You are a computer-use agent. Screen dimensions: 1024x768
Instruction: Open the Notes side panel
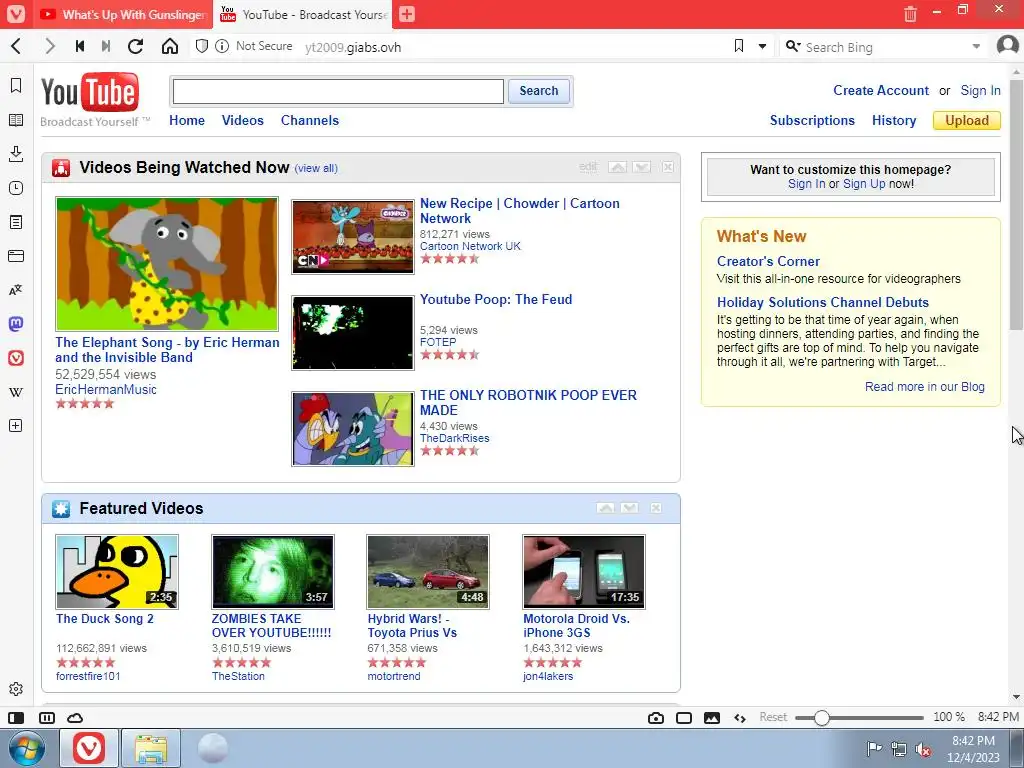click(16, 222)
